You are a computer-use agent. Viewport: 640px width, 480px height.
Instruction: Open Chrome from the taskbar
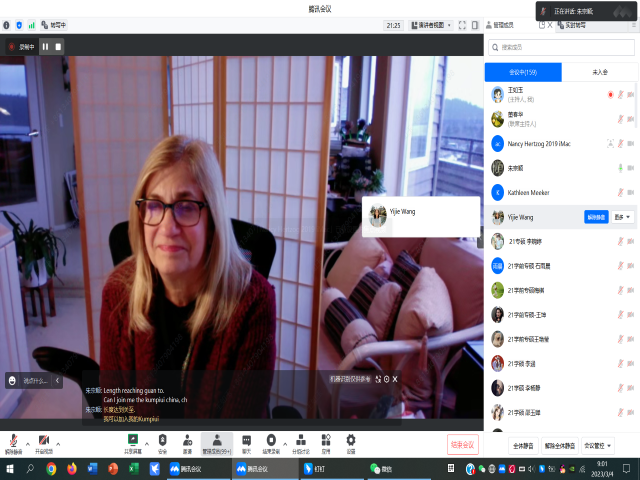51,469
